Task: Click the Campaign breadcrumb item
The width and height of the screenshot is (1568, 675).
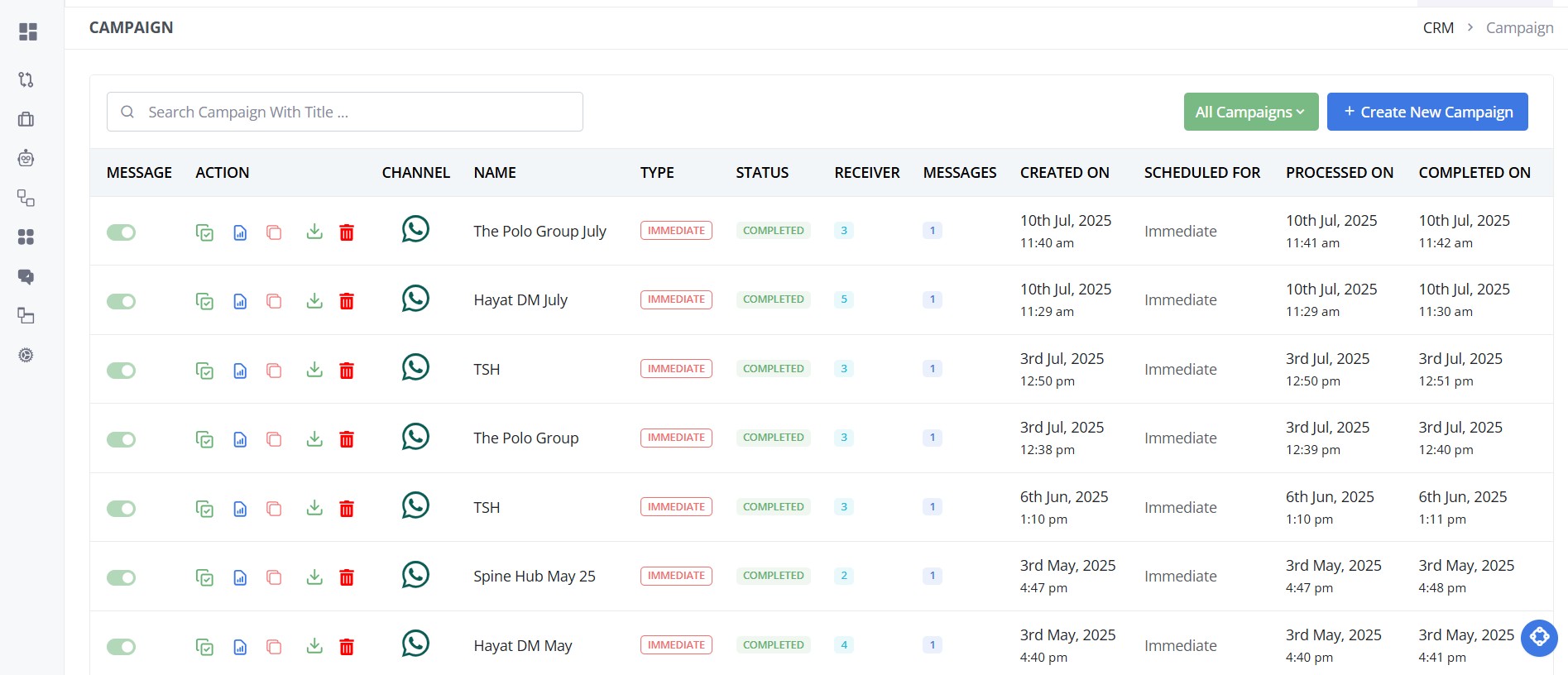Action: coord(1519,28)
